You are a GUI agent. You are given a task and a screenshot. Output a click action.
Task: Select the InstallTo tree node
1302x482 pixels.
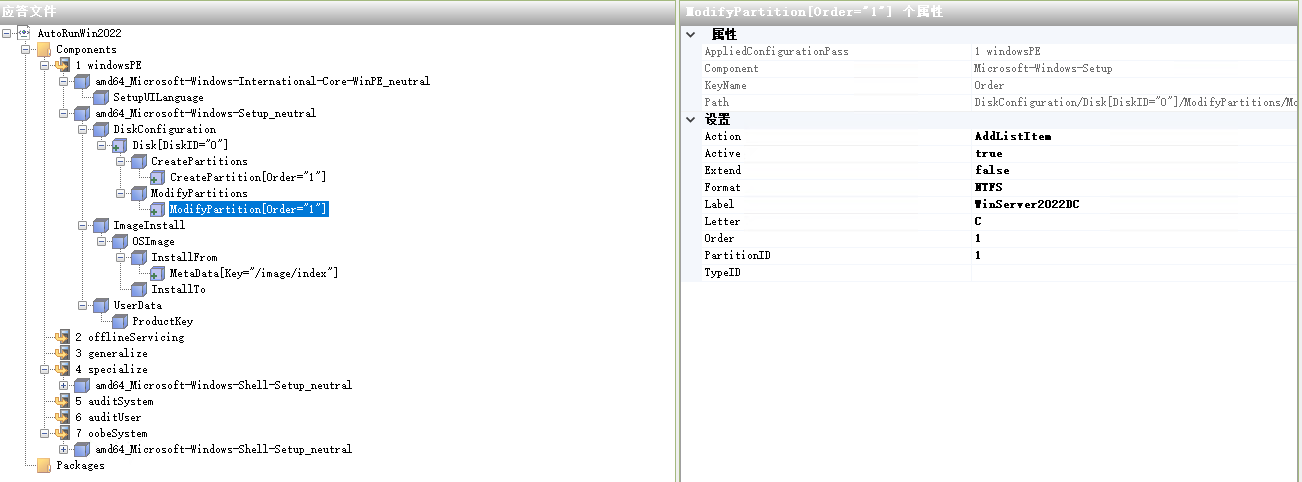[178, 289]
